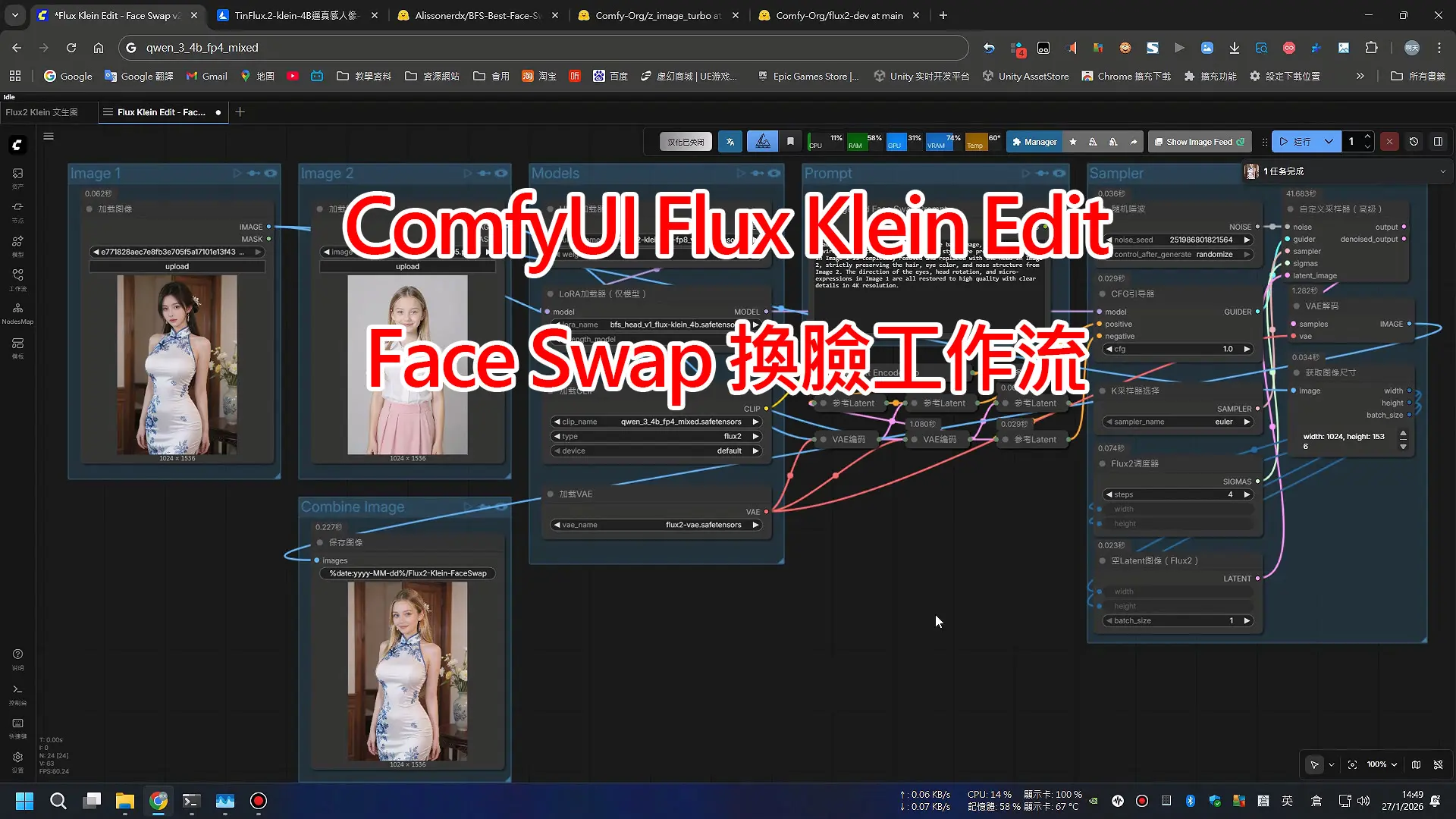Viewport: 1456px width, 819px height.
Task: Click the Manager button
Action: tap(1034, 142)
